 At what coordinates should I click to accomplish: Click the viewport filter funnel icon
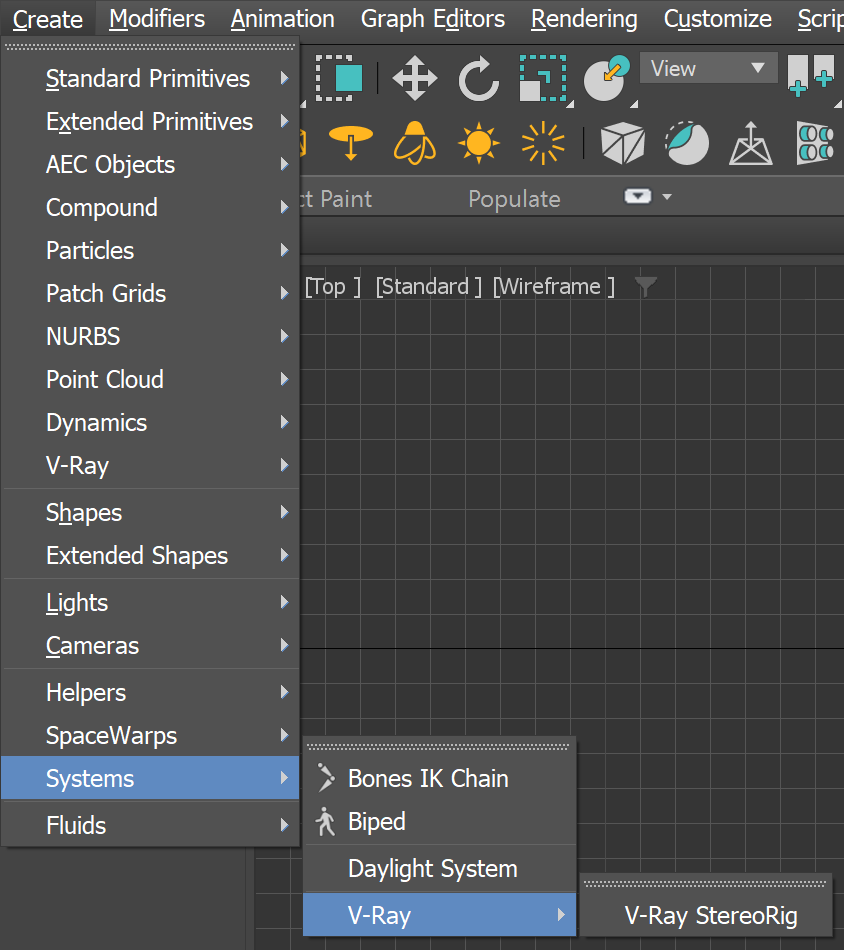[x=646, y=287]
